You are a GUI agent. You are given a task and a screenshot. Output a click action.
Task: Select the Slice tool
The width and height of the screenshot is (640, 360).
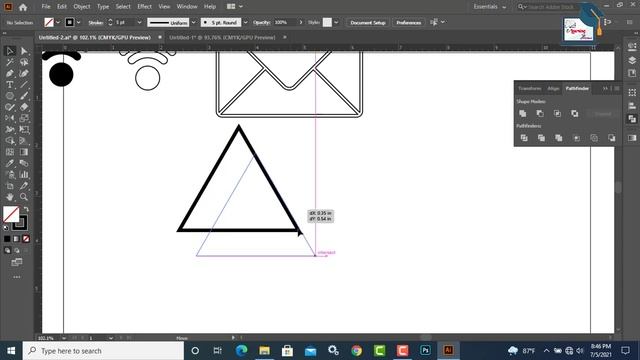tap(24, 186)
